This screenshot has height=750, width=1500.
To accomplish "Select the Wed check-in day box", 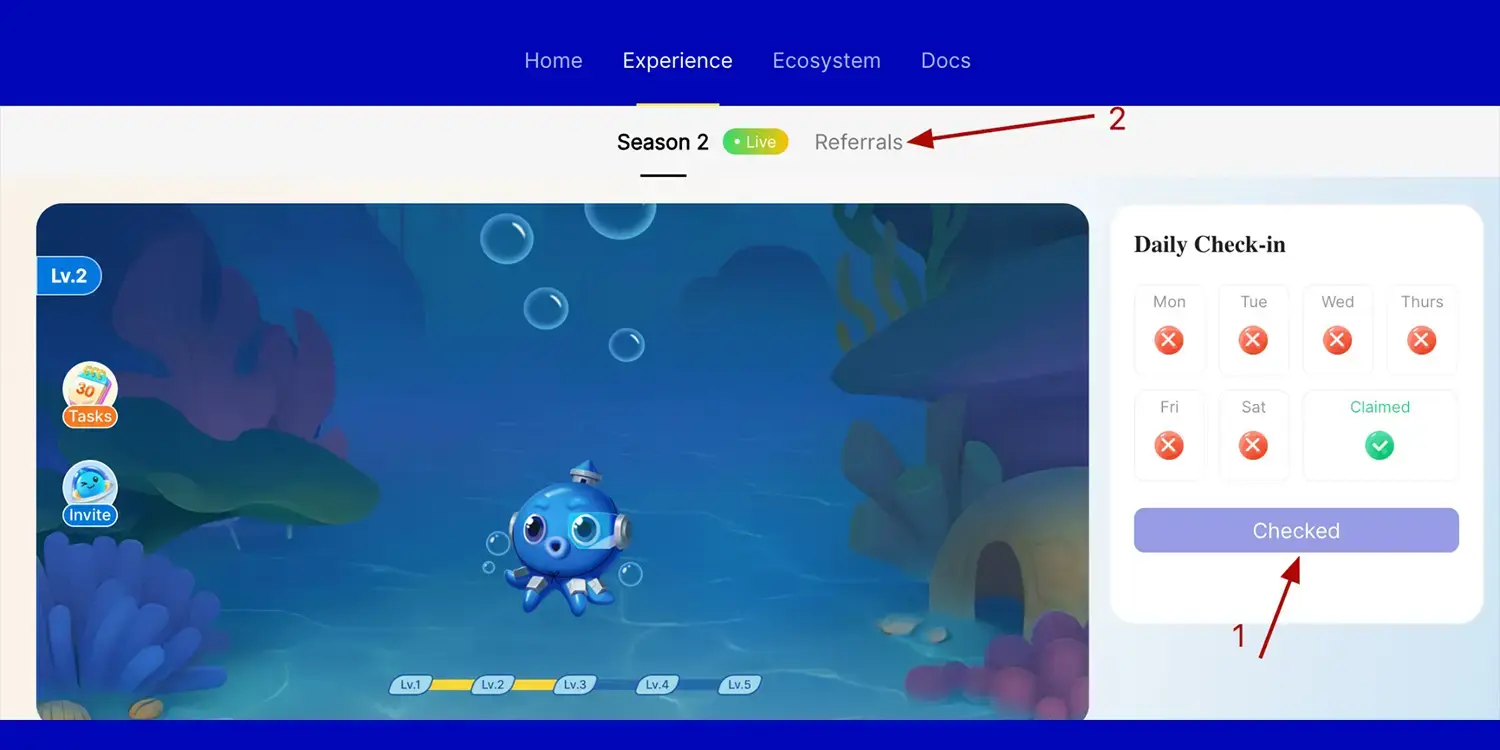I will pyautogui.click(x=1337, y=330).
